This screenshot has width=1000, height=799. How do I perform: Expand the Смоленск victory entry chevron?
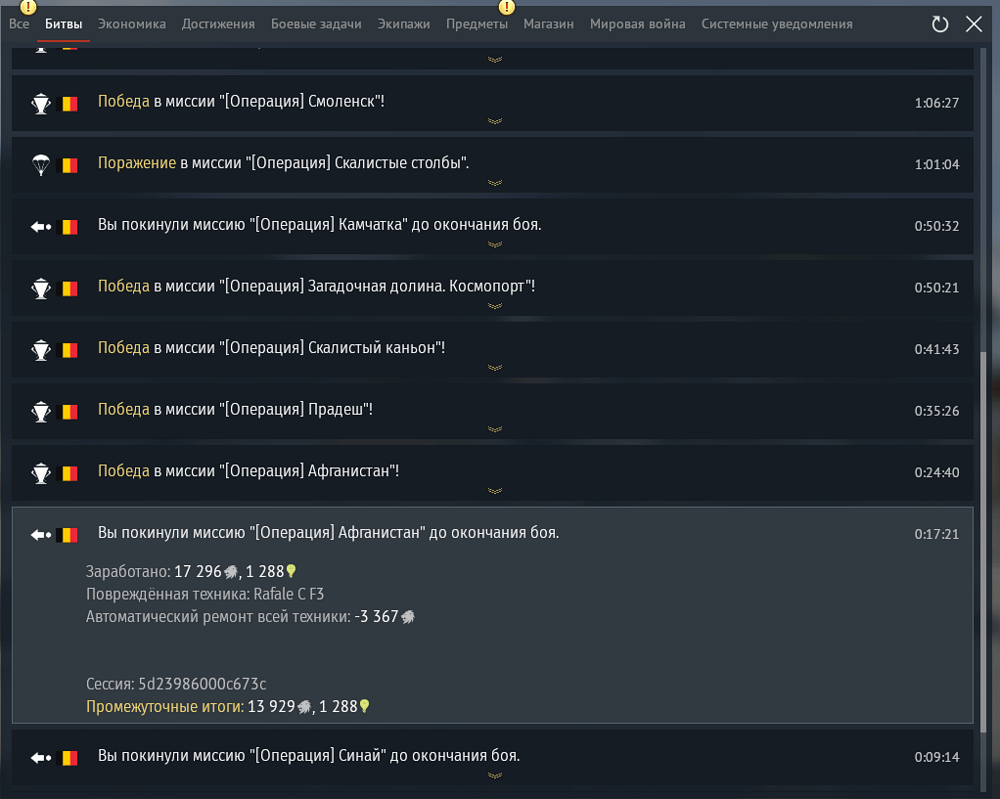493,122
